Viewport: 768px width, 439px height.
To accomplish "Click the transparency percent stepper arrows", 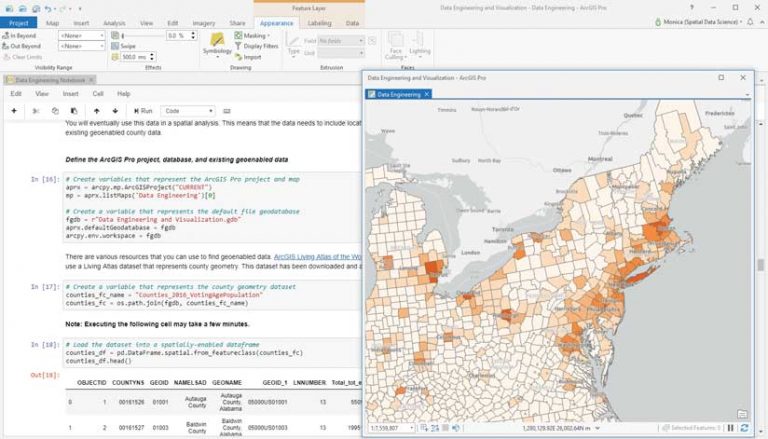I will (193, 35).
